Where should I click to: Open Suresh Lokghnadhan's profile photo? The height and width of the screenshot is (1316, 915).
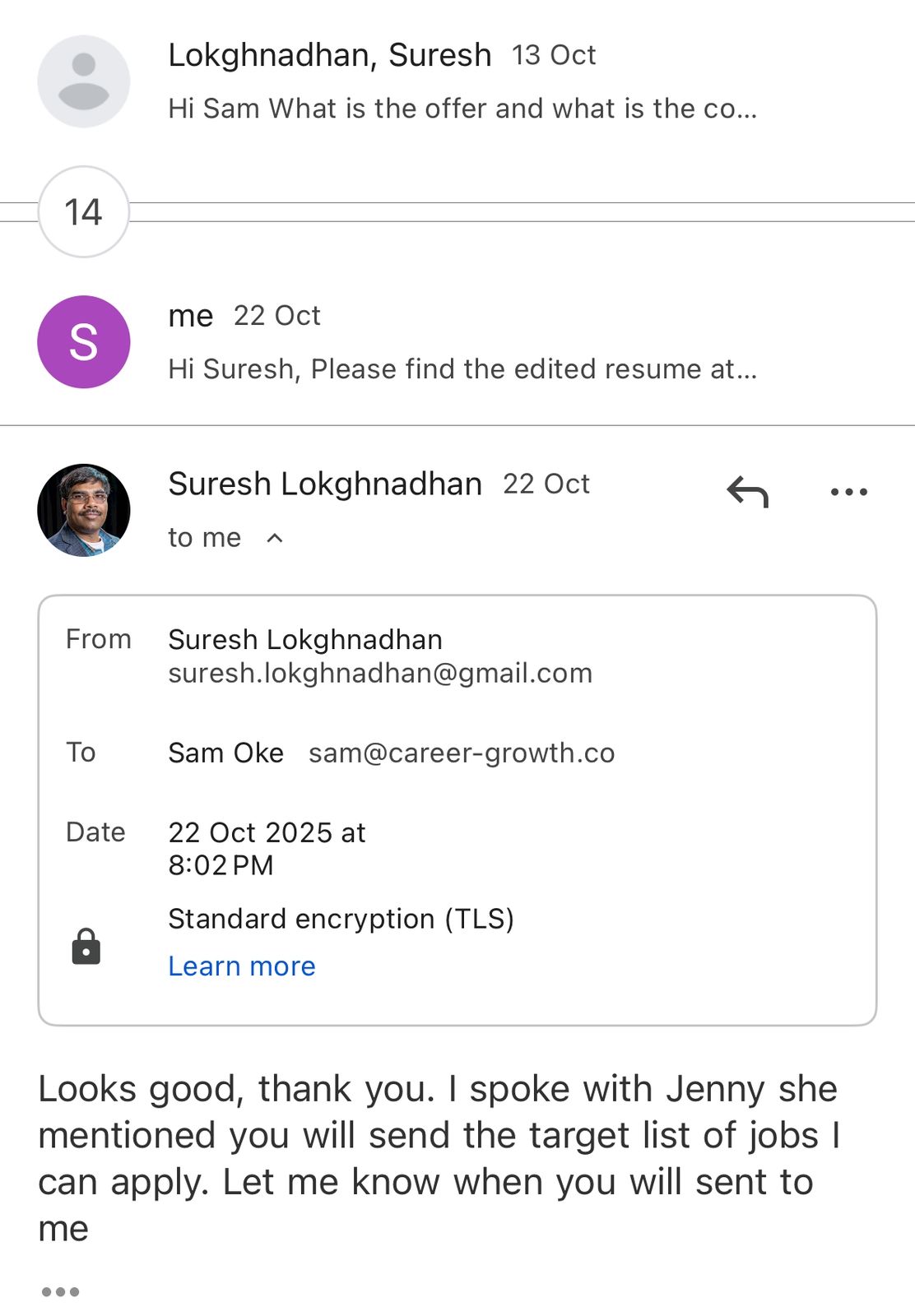click(84, 510)
